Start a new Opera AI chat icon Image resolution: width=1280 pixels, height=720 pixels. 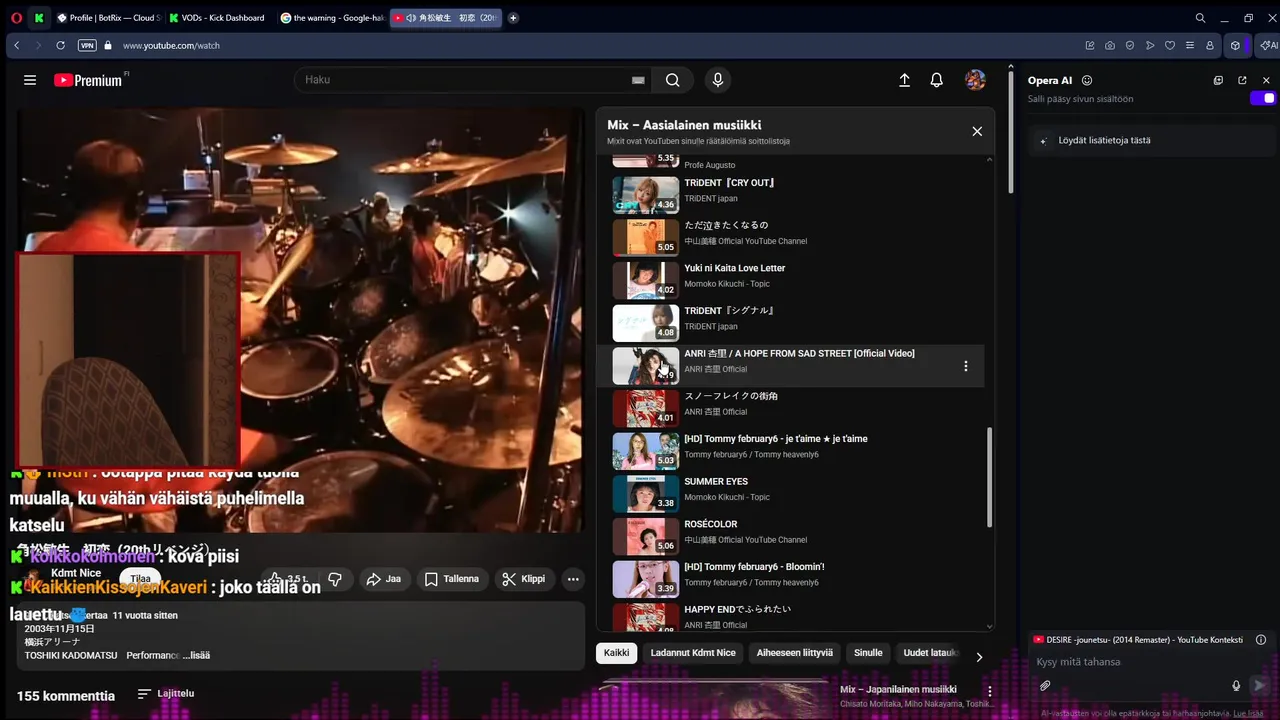coord(1218,80)
